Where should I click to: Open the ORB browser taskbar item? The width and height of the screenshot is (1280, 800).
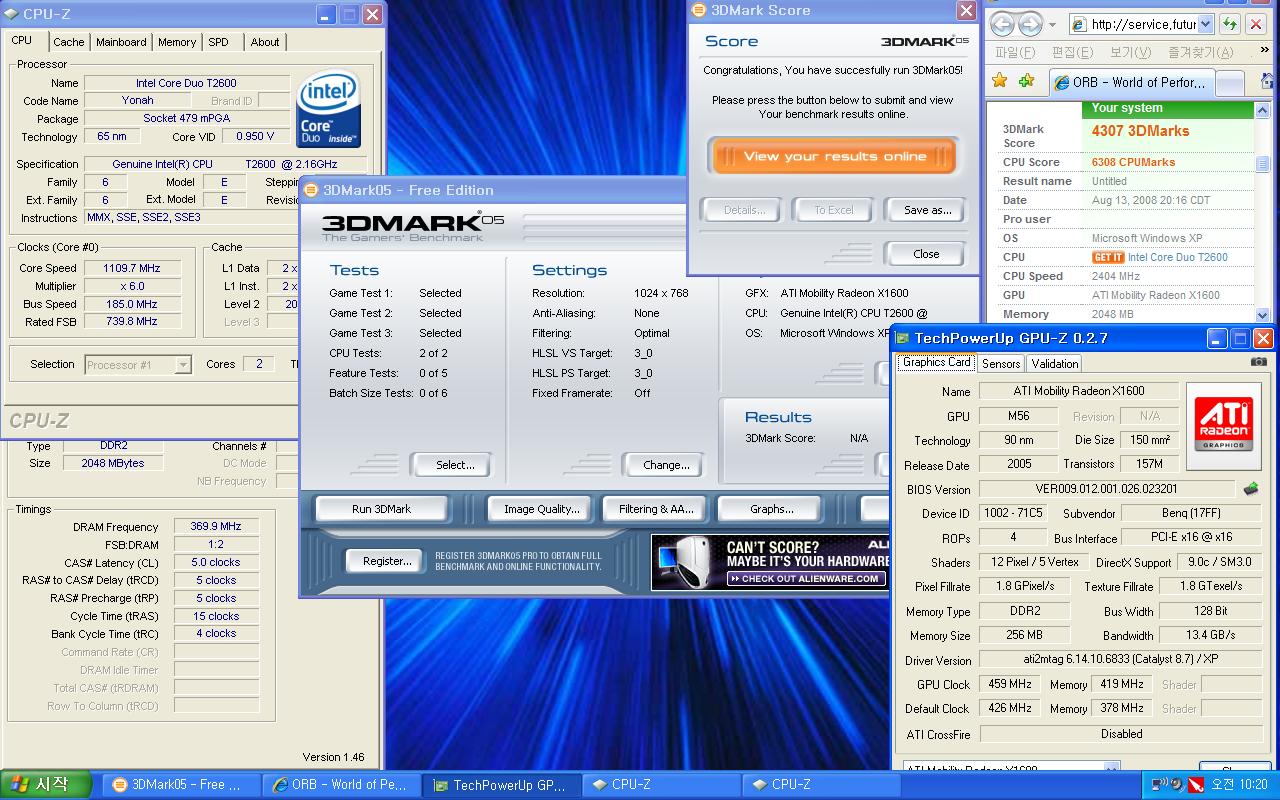[340, 785]
